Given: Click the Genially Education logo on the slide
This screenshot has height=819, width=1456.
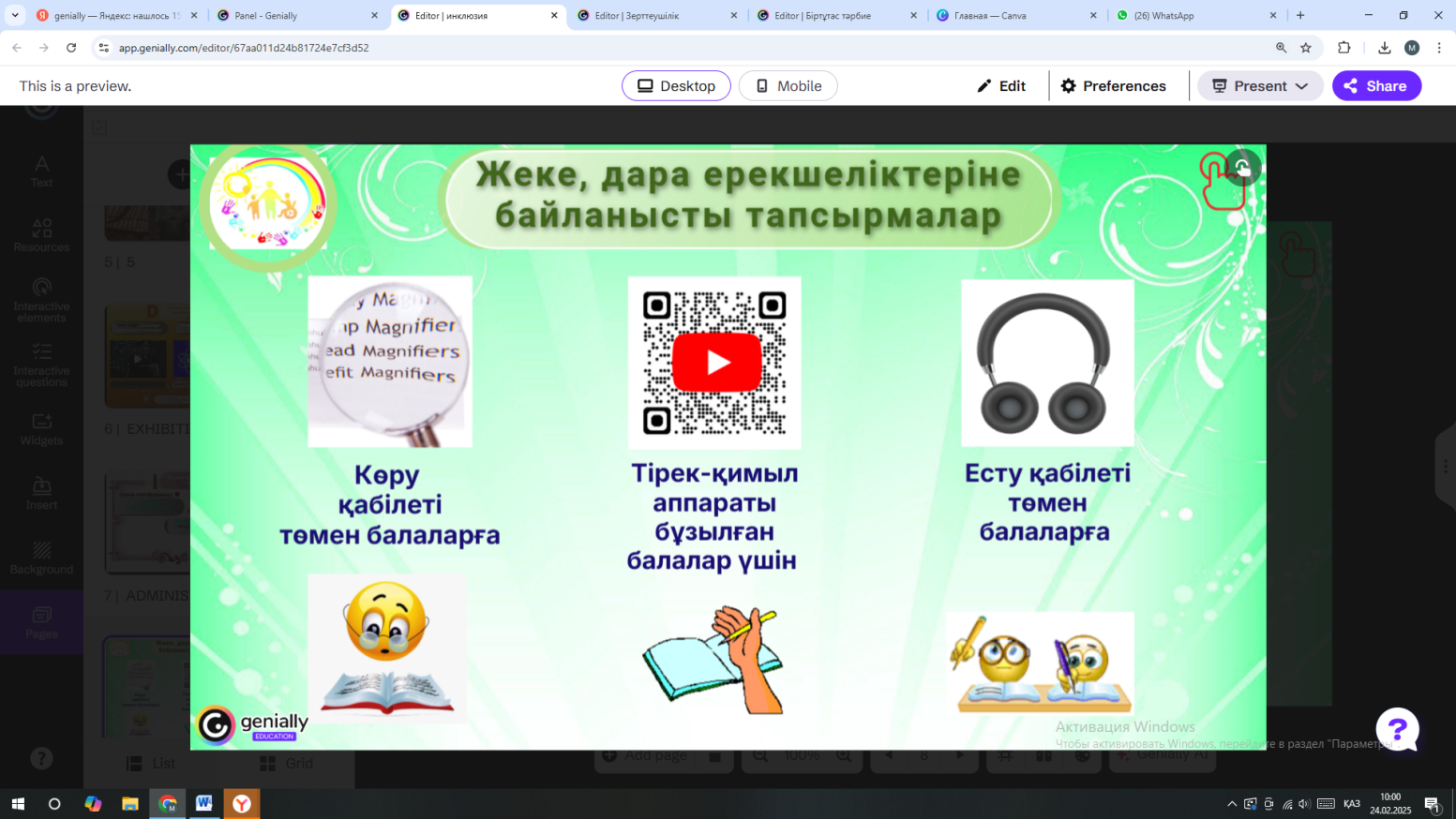Looking at the screenshot, I should tap(252, 724).
